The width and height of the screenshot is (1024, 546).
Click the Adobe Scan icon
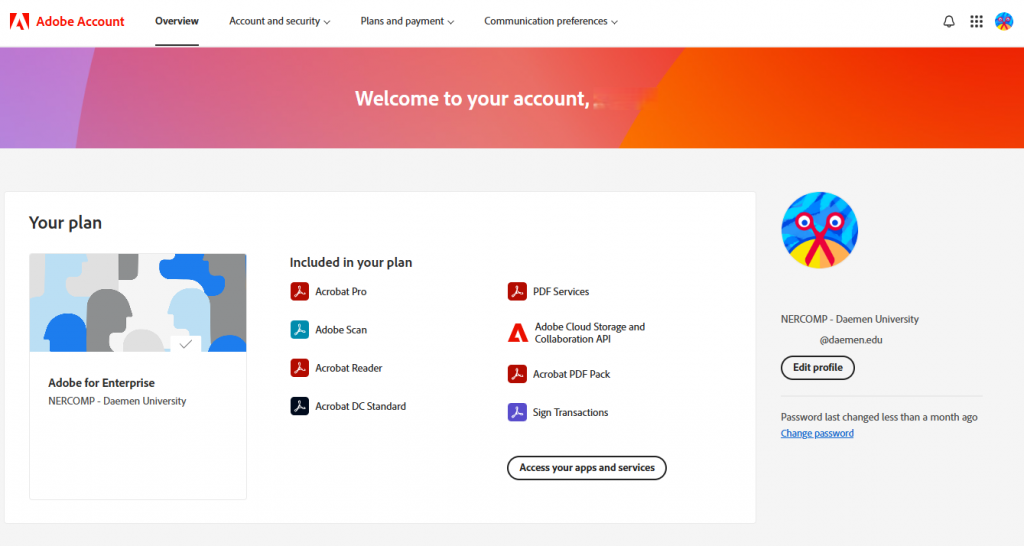(299, 330)
